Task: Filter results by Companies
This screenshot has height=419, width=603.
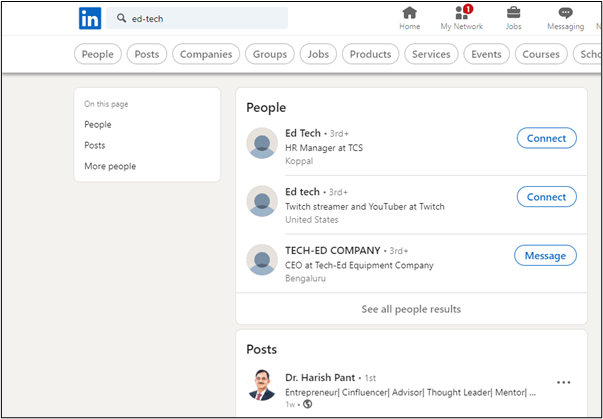Action: (x=206, y=54)
